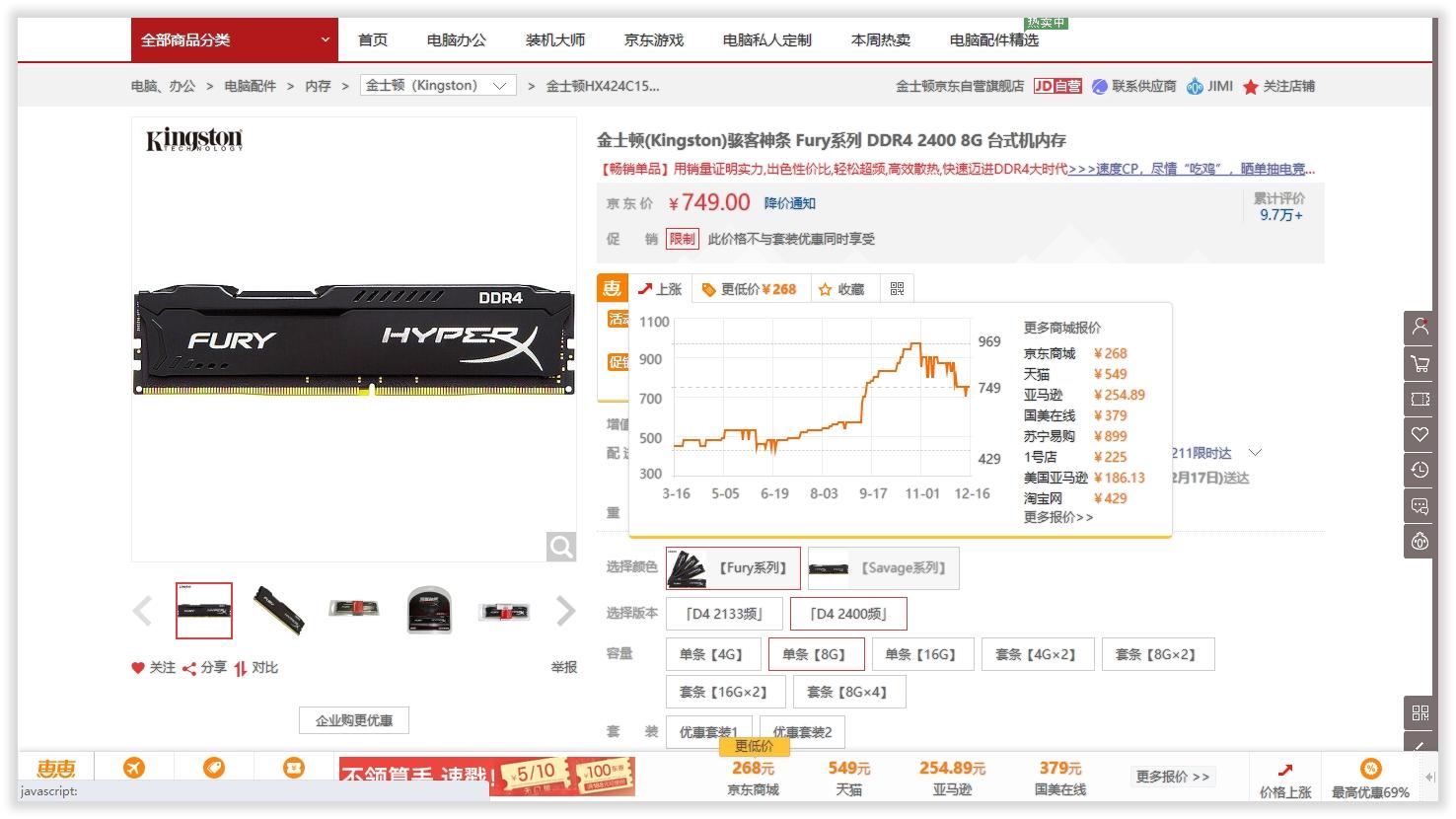Click the piggy bank sidebar icon

pyautogui.click(x=1420, y=541)
